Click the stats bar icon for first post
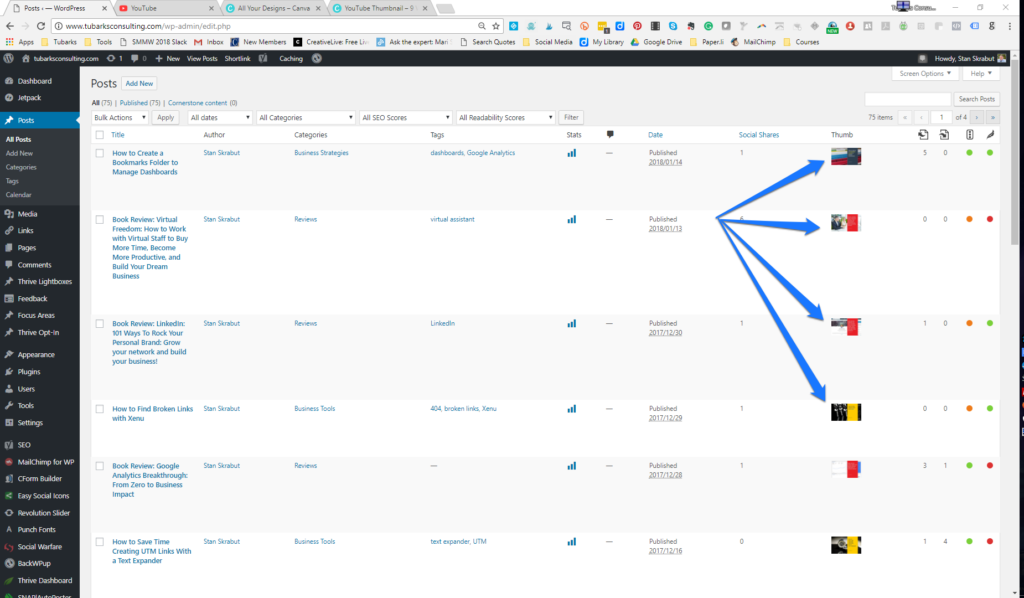 click(571, 153)
